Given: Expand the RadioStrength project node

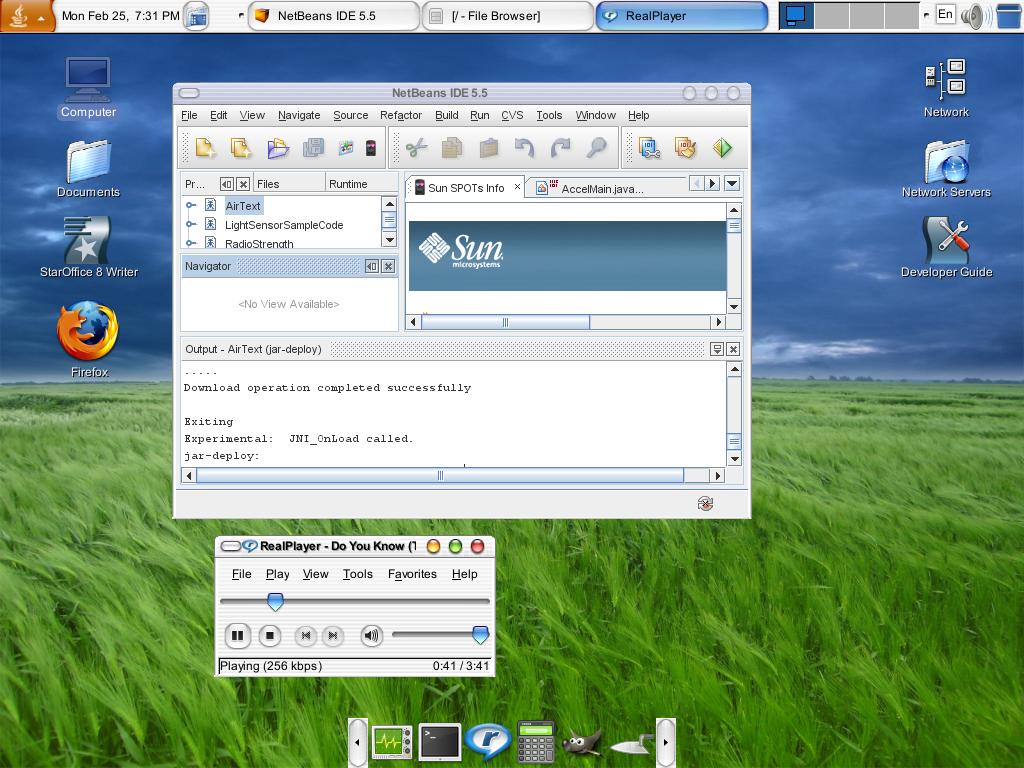Looking at the screenshot, I should click(189, 243).
